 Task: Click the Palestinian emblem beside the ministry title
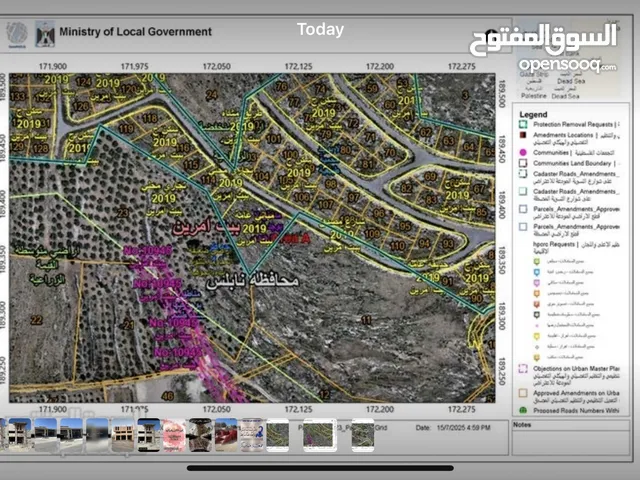click(46, 32)
